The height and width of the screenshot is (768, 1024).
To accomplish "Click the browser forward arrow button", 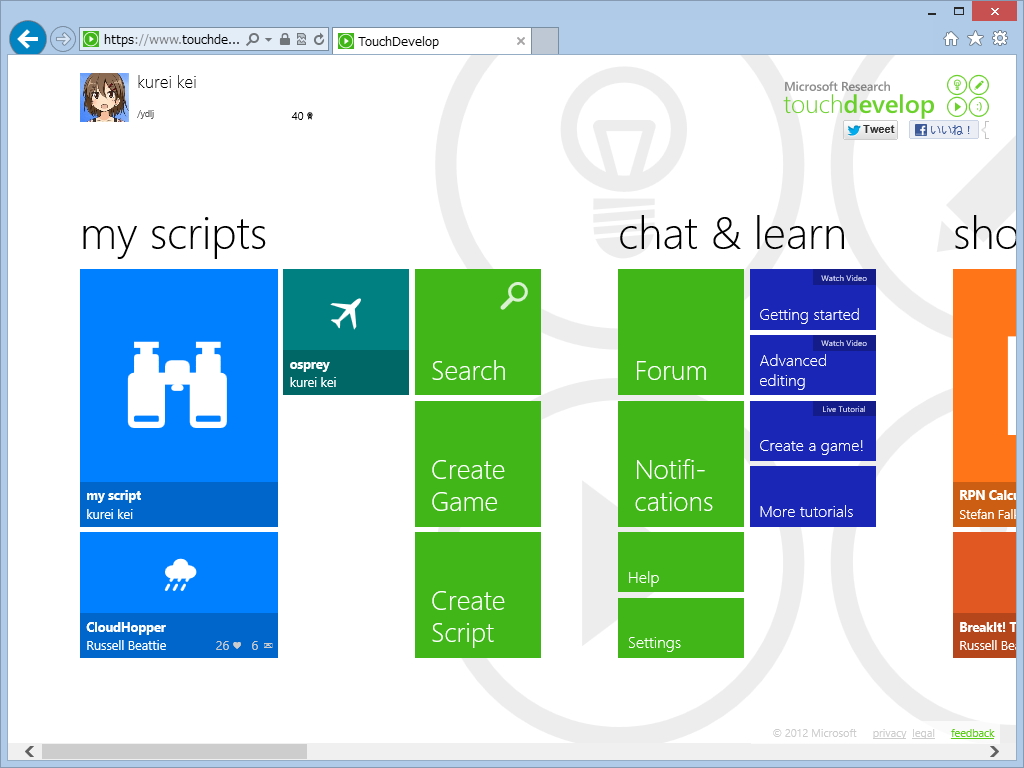I will click(x=63, y=39).
